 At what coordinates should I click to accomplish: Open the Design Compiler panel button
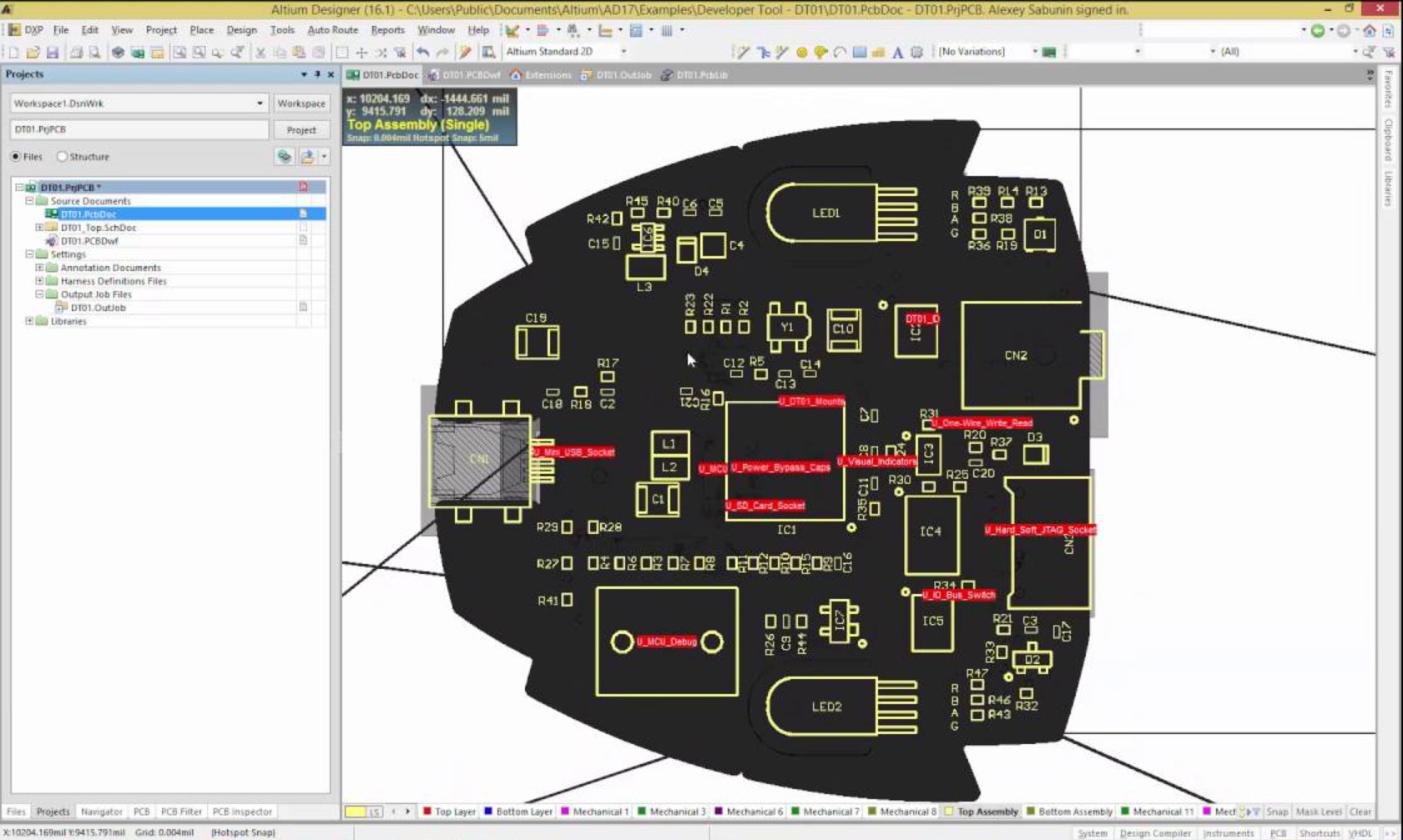click(1155, 833)
